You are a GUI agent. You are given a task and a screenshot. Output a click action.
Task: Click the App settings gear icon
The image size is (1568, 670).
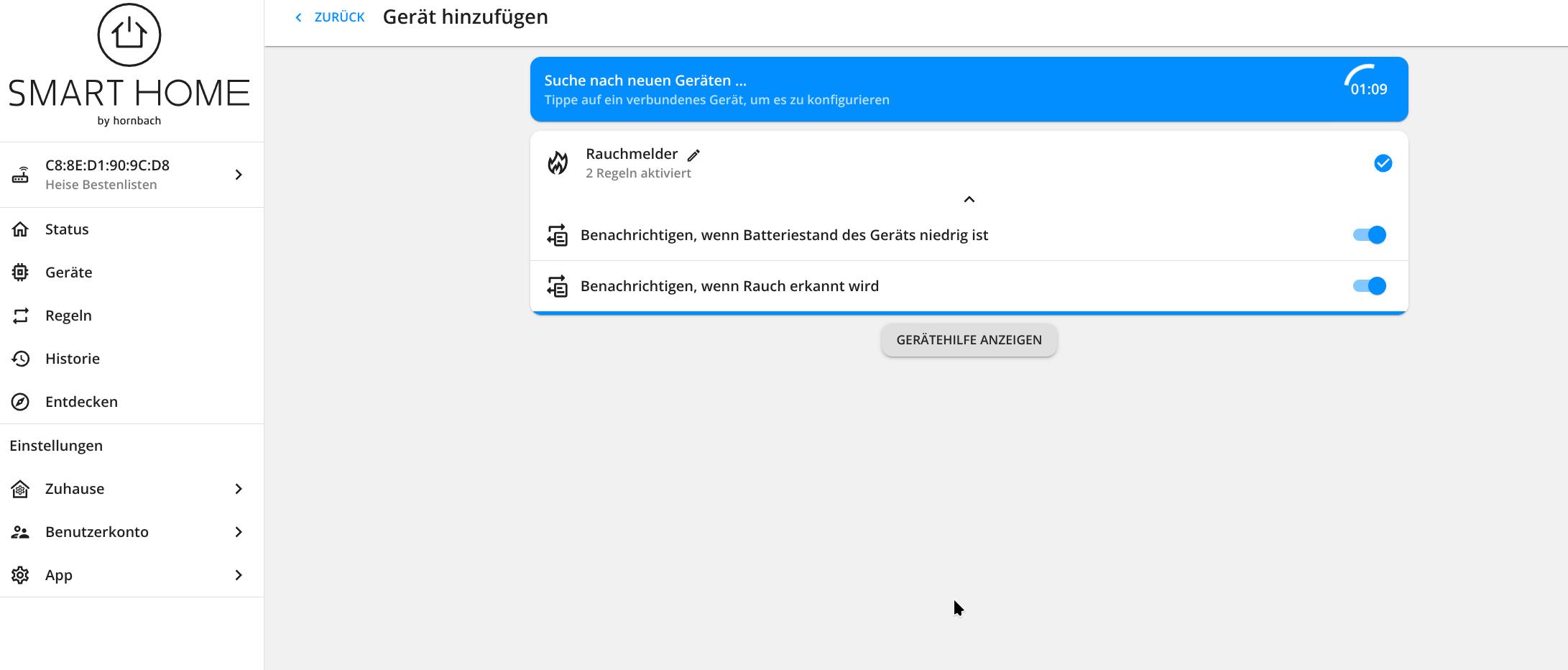(20, 575)
